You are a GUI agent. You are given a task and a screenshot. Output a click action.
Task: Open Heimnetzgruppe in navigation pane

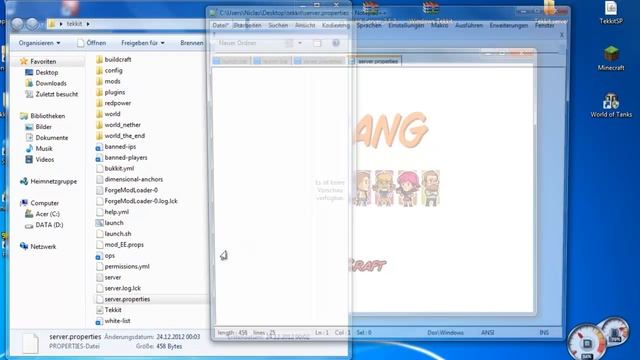[x=48, y=181]
